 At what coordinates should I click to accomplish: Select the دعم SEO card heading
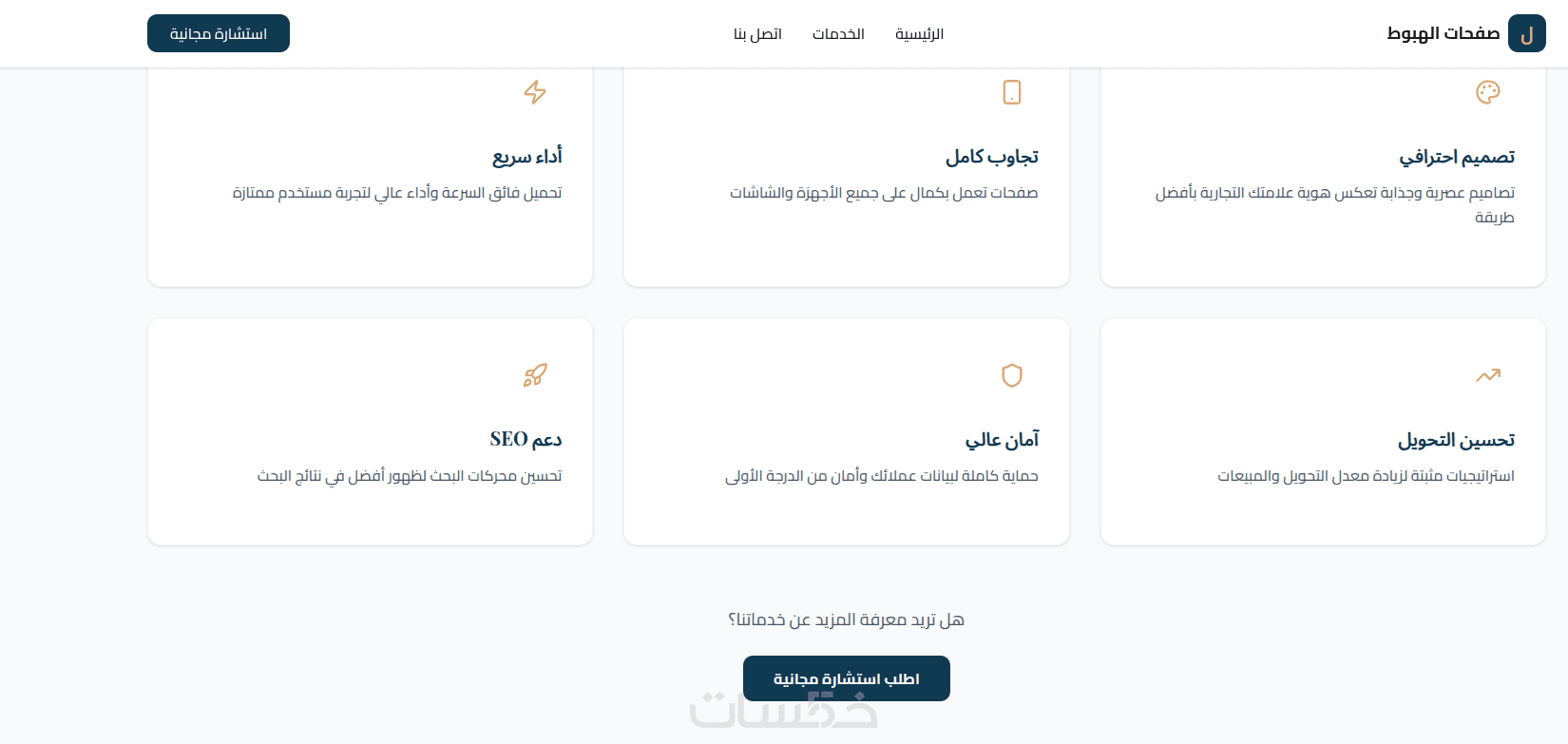point(526,440)
